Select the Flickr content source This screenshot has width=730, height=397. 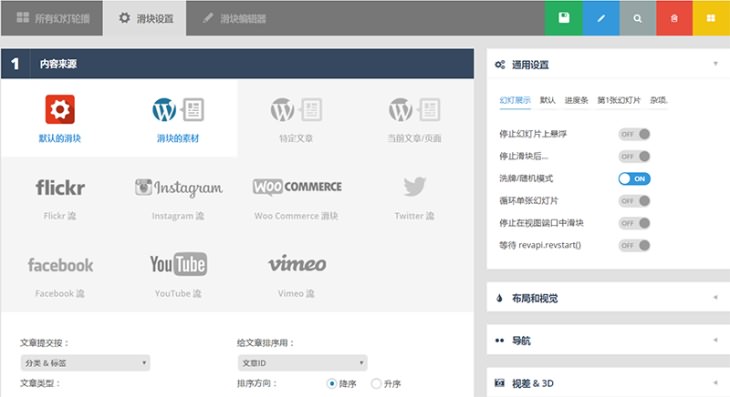click(x=60, y=196)
